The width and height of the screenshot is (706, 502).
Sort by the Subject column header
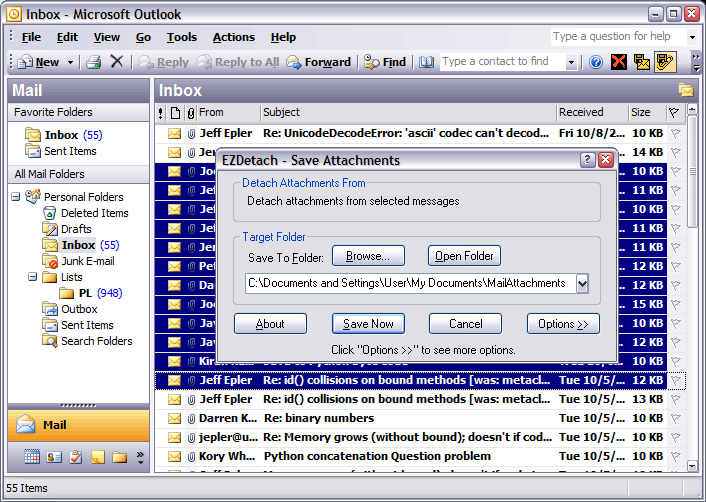point(408,113)
